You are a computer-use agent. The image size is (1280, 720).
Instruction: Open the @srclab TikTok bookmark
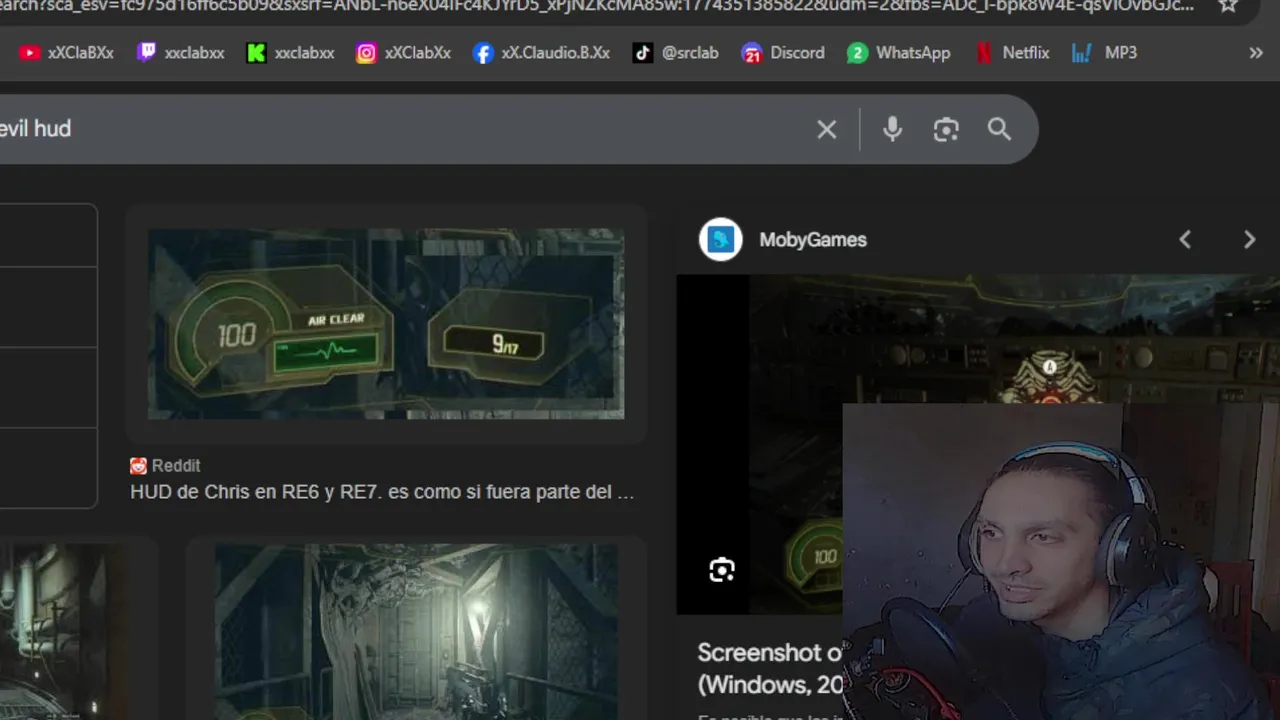(675, 53)
